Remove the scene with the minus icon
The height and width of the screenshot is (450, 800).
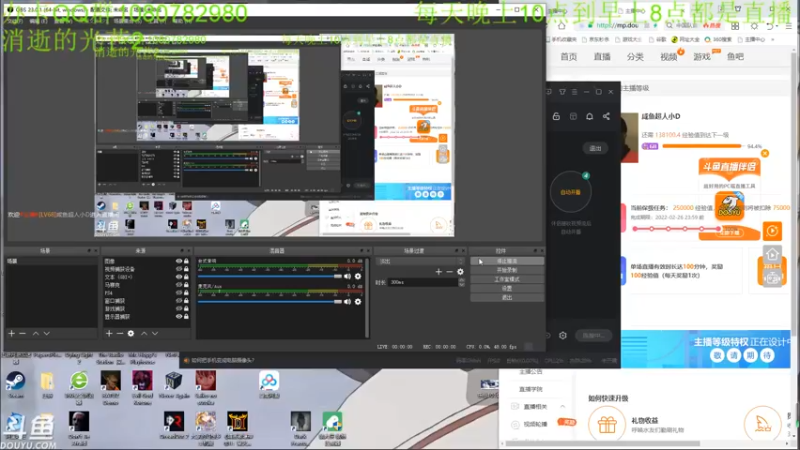coord(22,333)
